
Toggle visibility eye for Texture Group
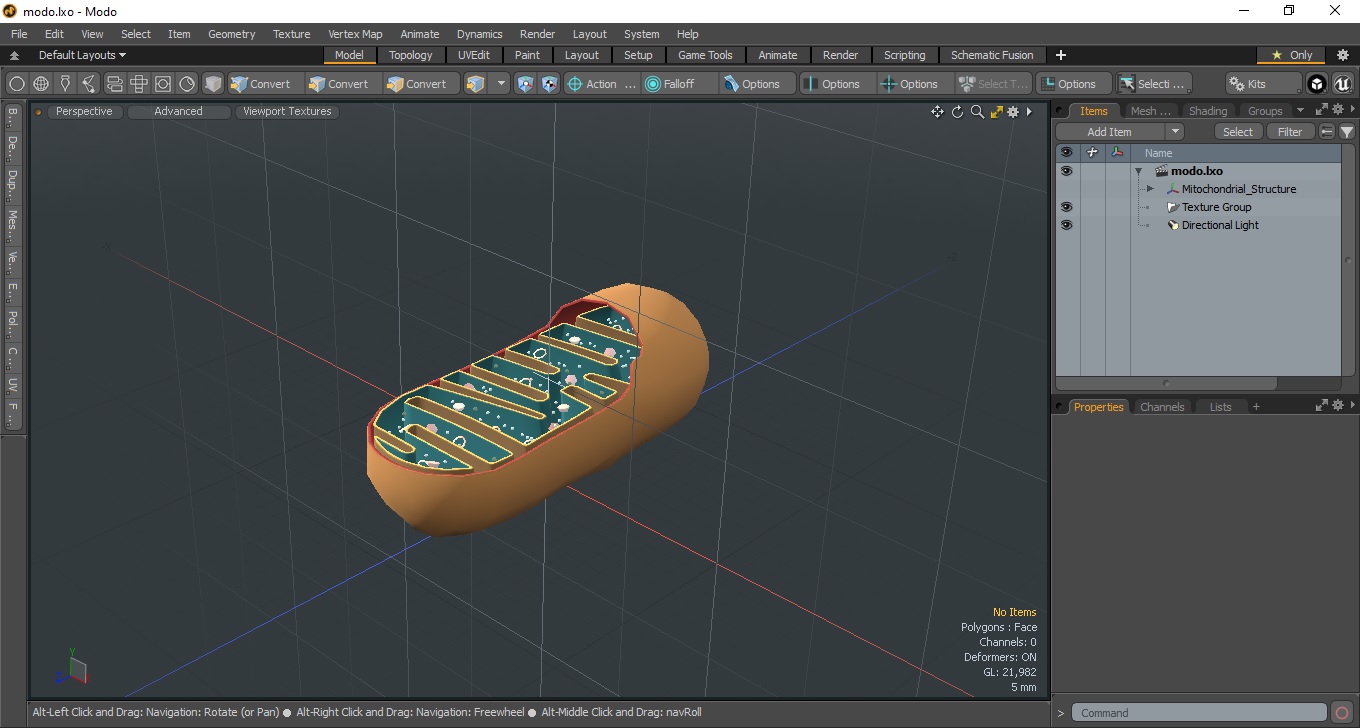[1066, 207]
